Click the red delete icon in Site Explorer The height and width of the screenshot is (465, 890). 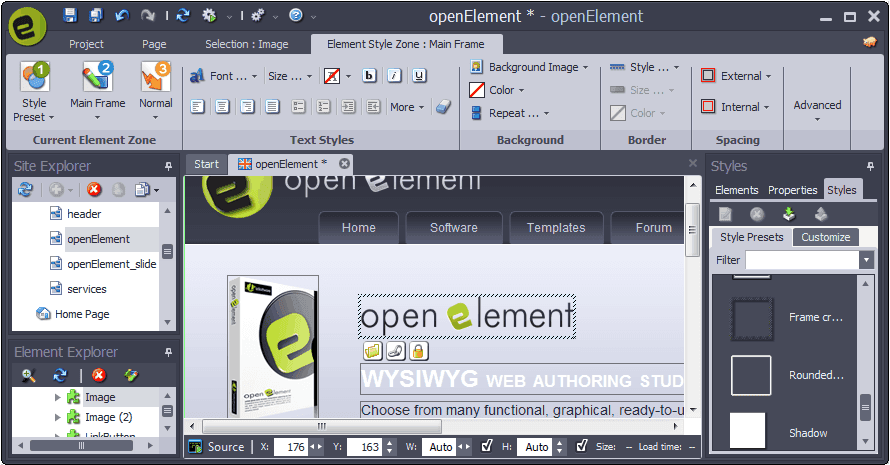[94, 189]
